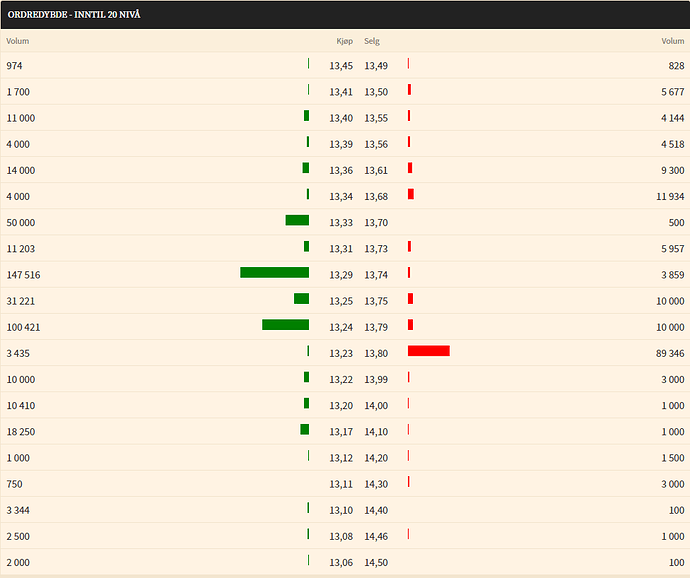Click buy volume 974
Viewport: 690px width, 578px height.
point(15,66)
